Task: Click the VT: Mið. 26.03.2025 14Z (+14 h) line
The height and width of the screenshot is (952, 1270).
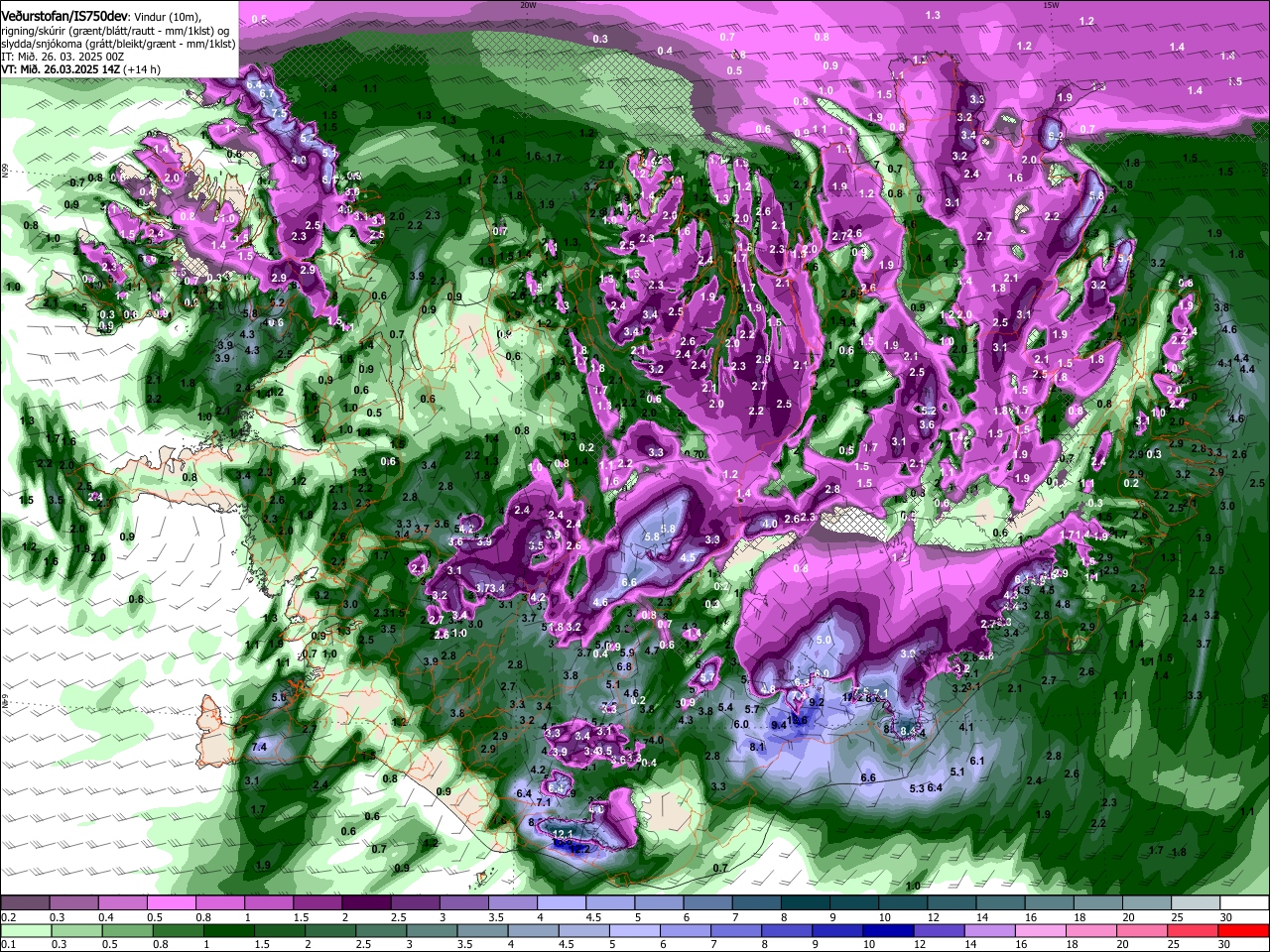Action: [x=80, y=69]
